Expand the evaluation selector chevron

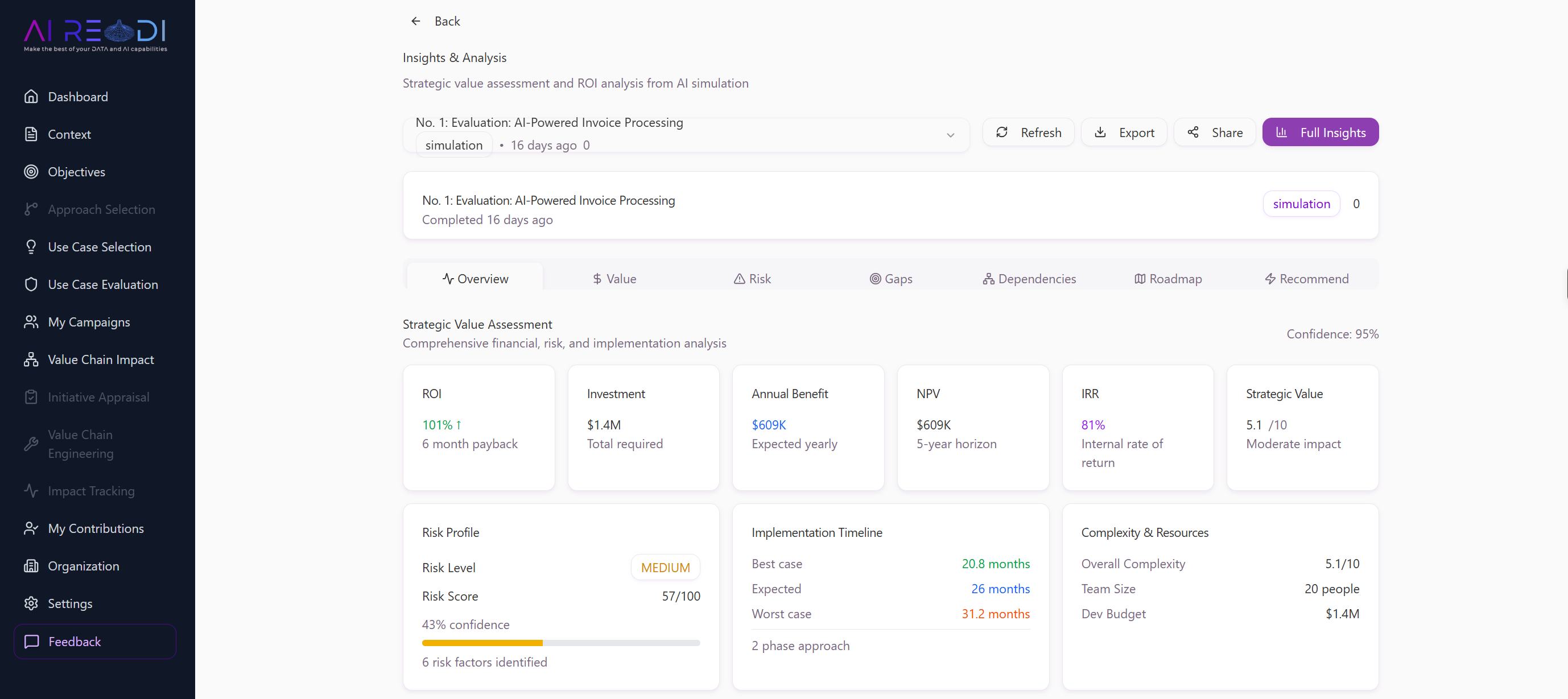click(950, 135)
